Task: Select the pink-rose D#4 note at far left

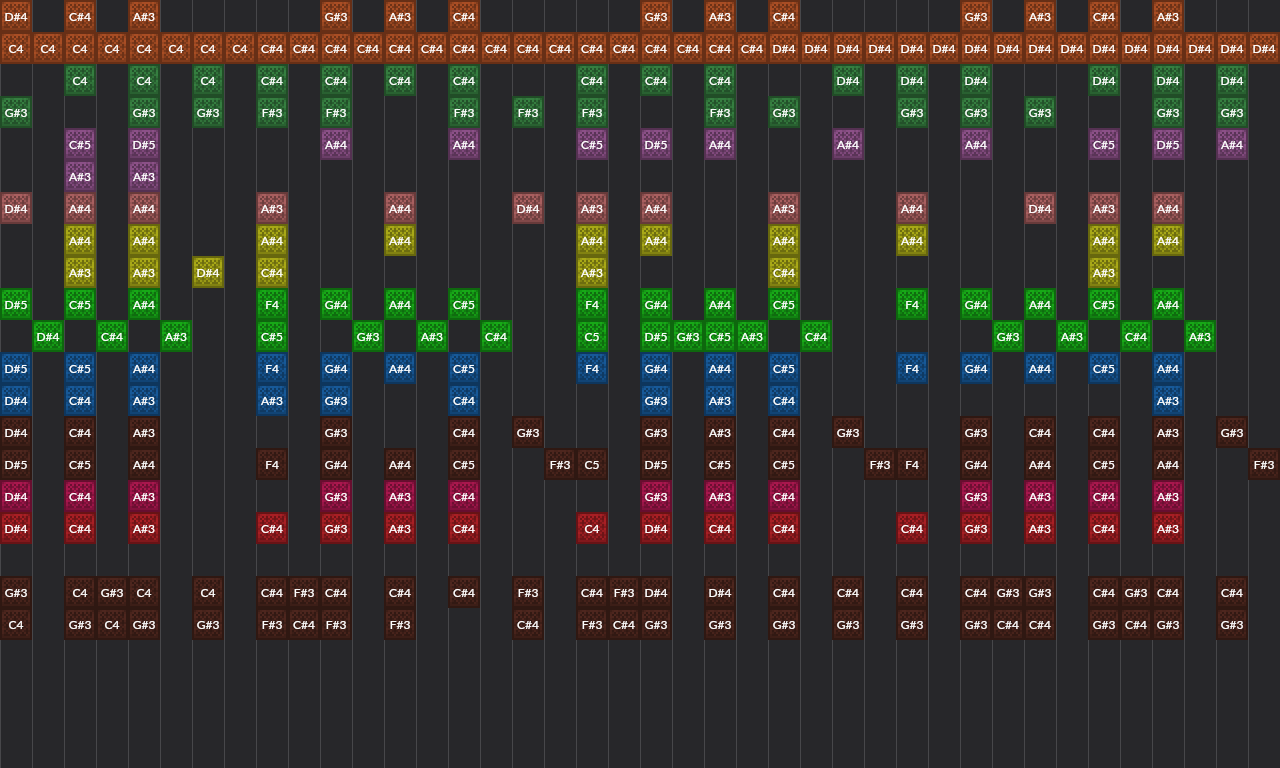Action: coord(16,208)
